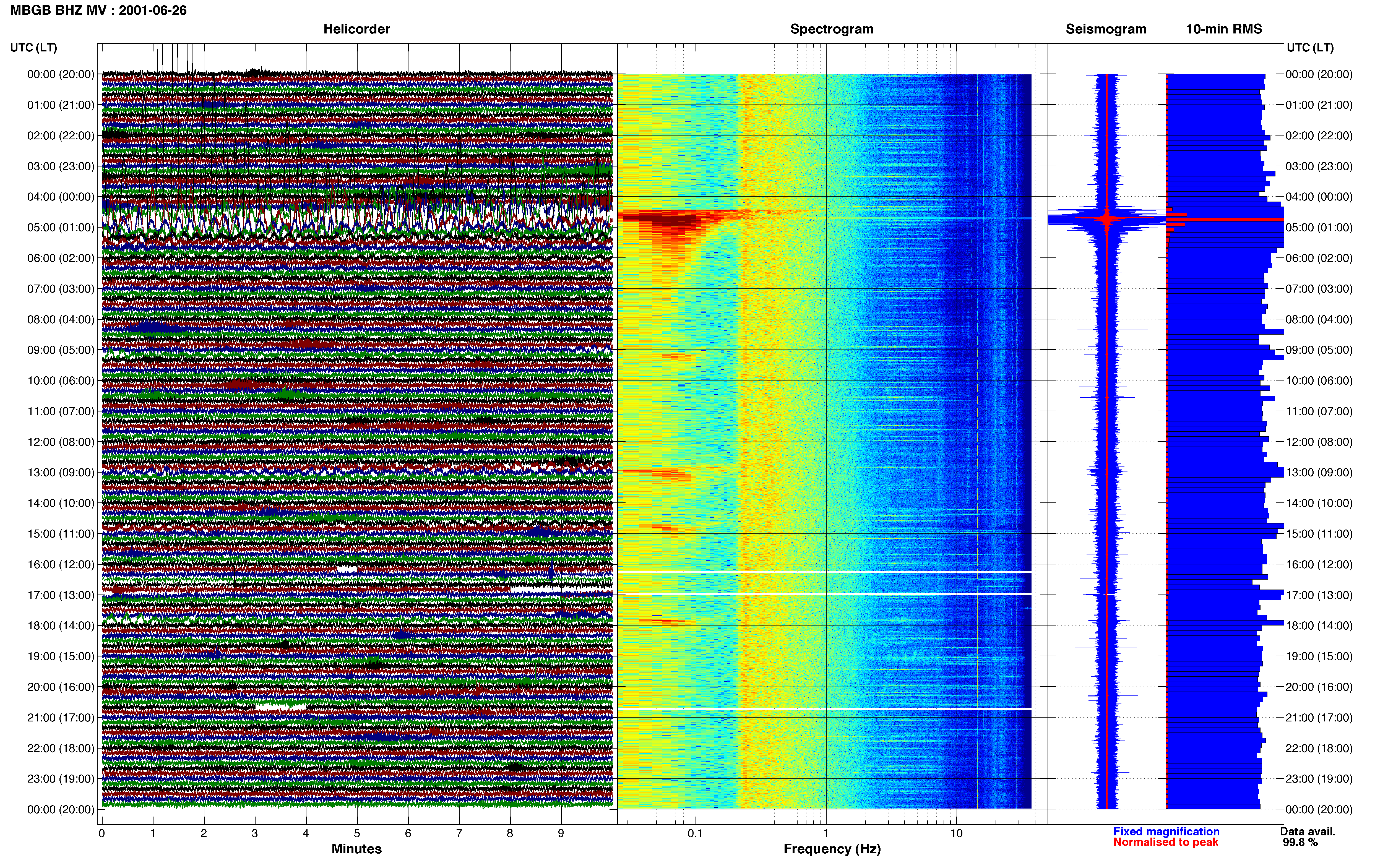The width and height of the screenshot is (1388, 868).
Task: Click the left 08:00 (04:00) time label
Action: click(x=61, y=319)
